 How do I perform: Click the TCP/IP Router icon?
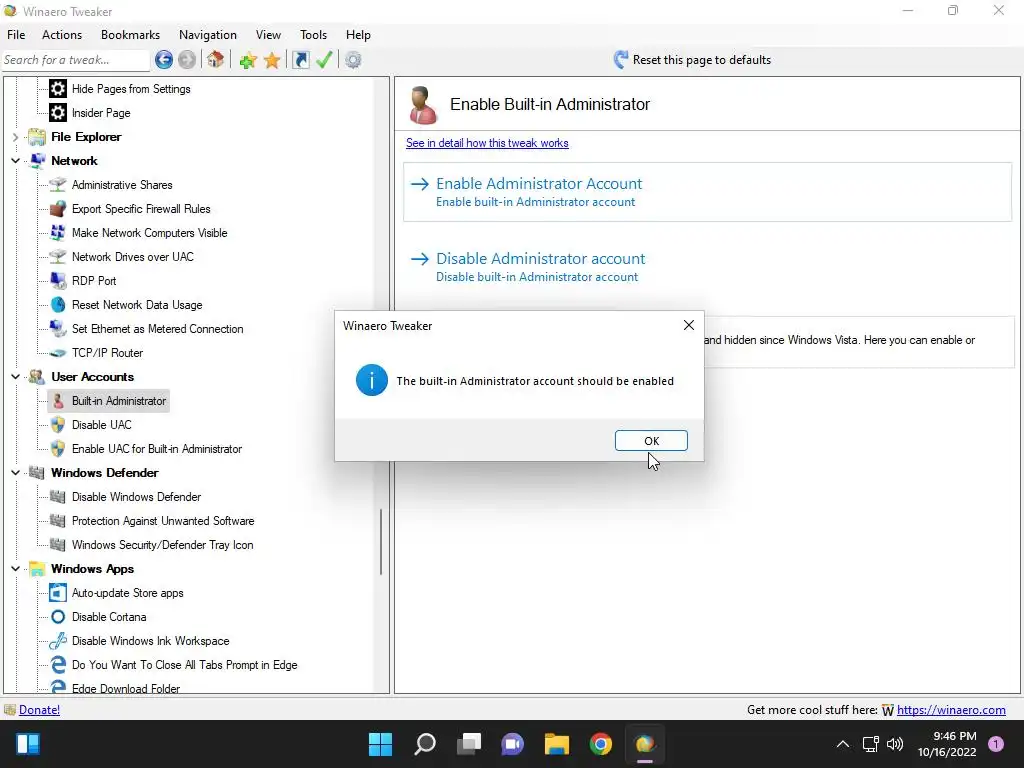[58, 353]
